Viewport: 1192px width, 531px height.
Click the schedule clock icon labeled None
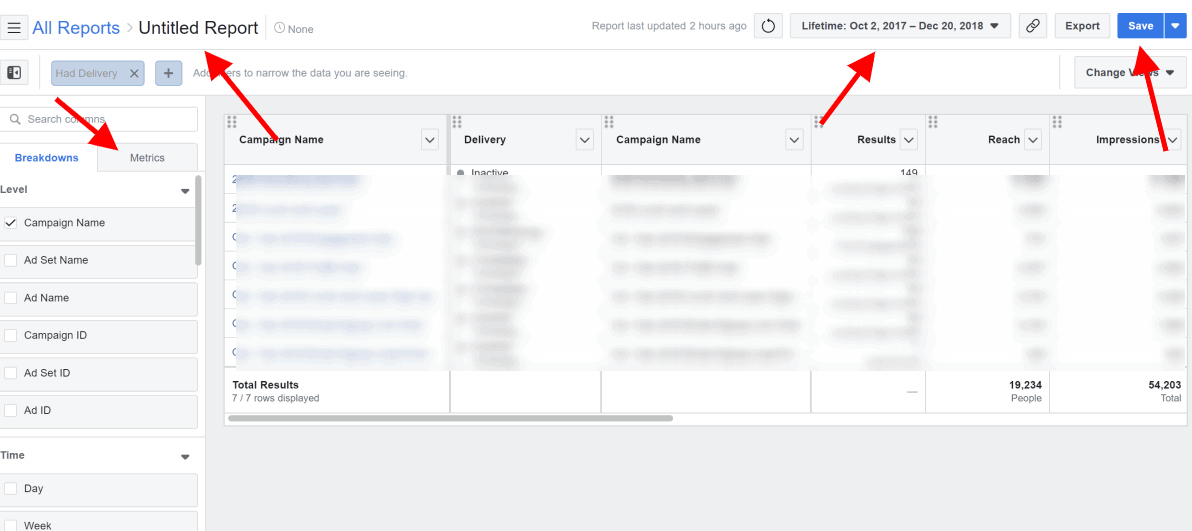279,29
